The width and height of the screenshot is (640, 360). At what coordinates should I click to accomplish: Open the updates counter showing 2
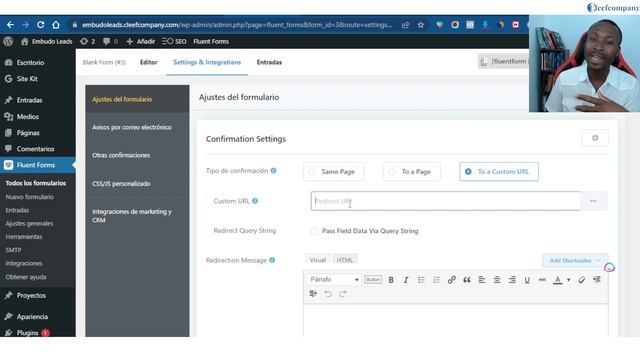coord(87,41)
